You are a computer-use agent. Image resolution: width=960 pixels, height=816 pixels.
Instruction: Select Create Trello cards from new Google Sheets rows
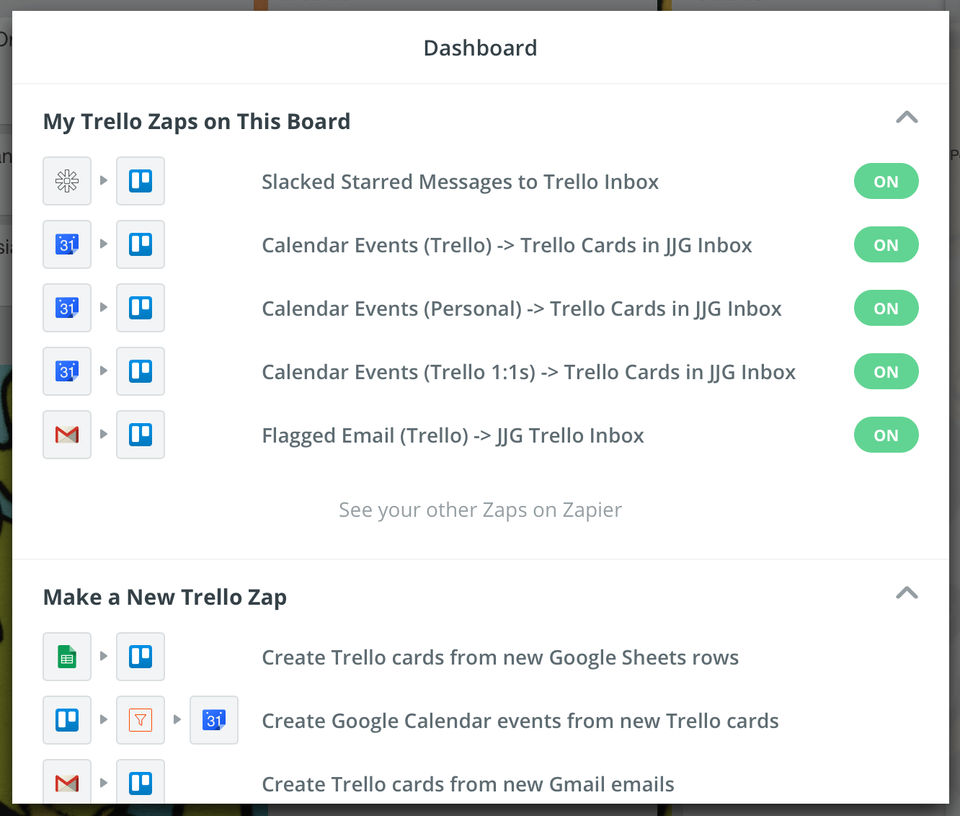pyautogui.click(x=500, y=658)
